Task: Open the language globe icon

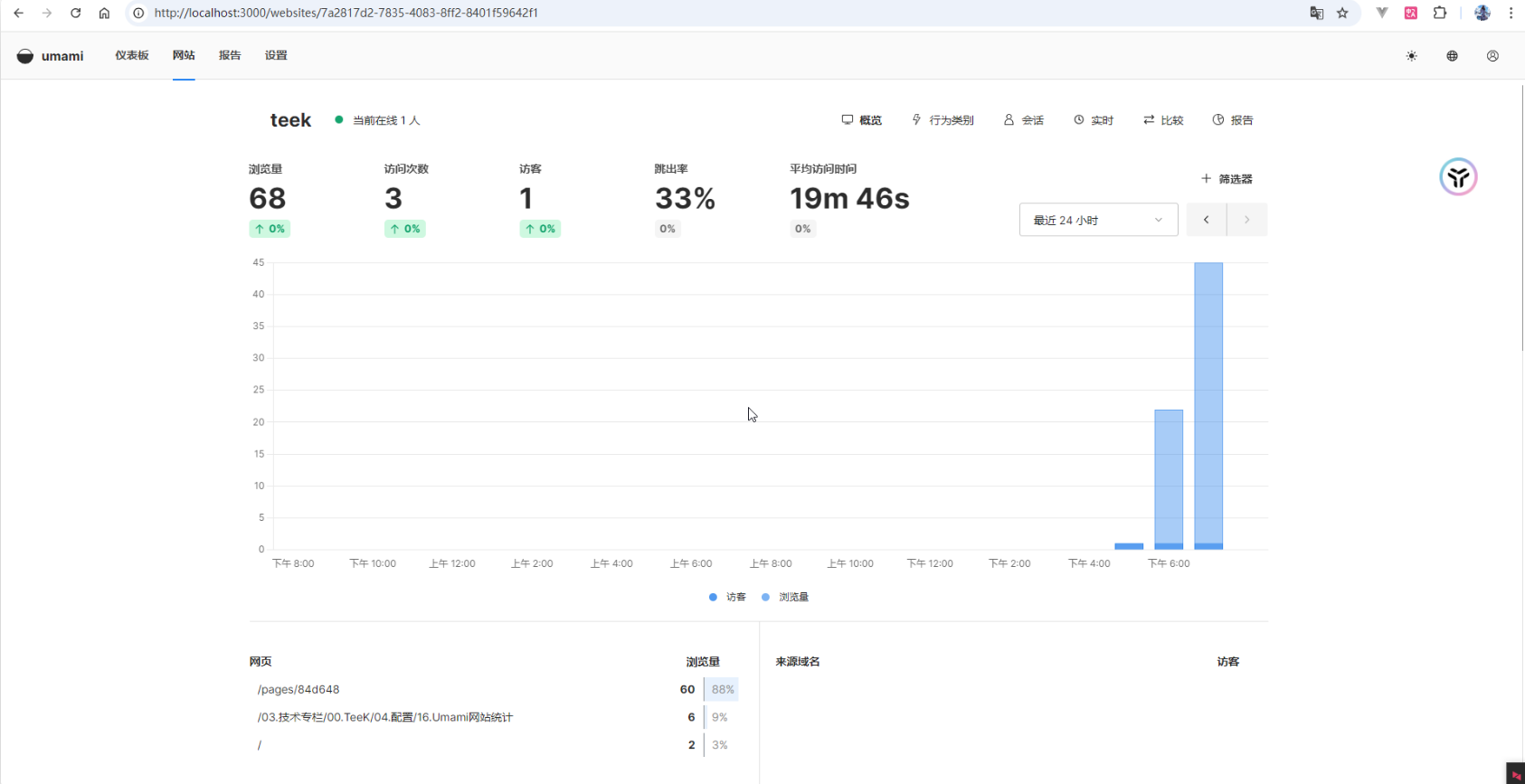Action: coord(1452,56)
